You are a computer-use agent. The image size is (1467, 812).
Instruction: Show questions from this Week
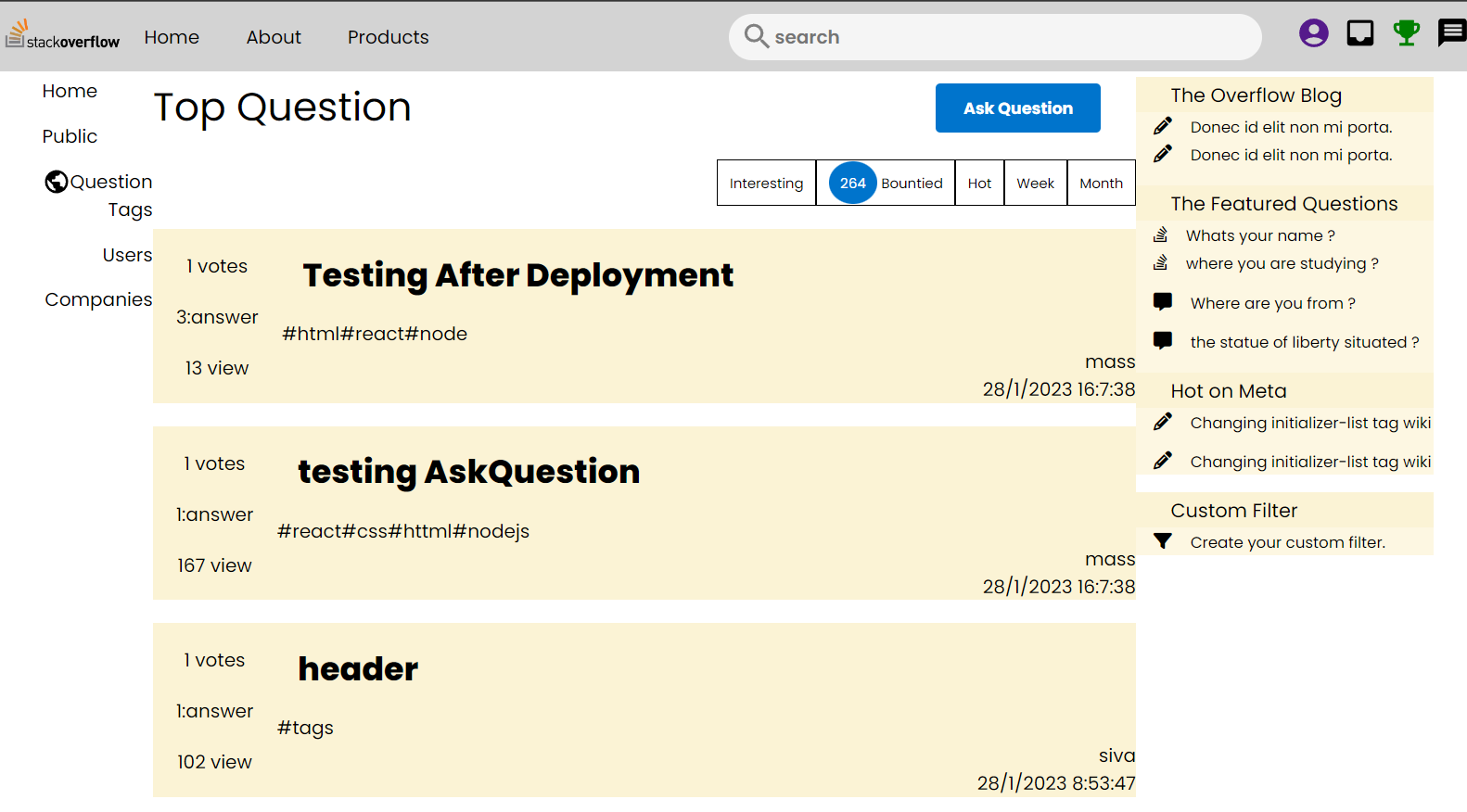tap(1035, 184)
